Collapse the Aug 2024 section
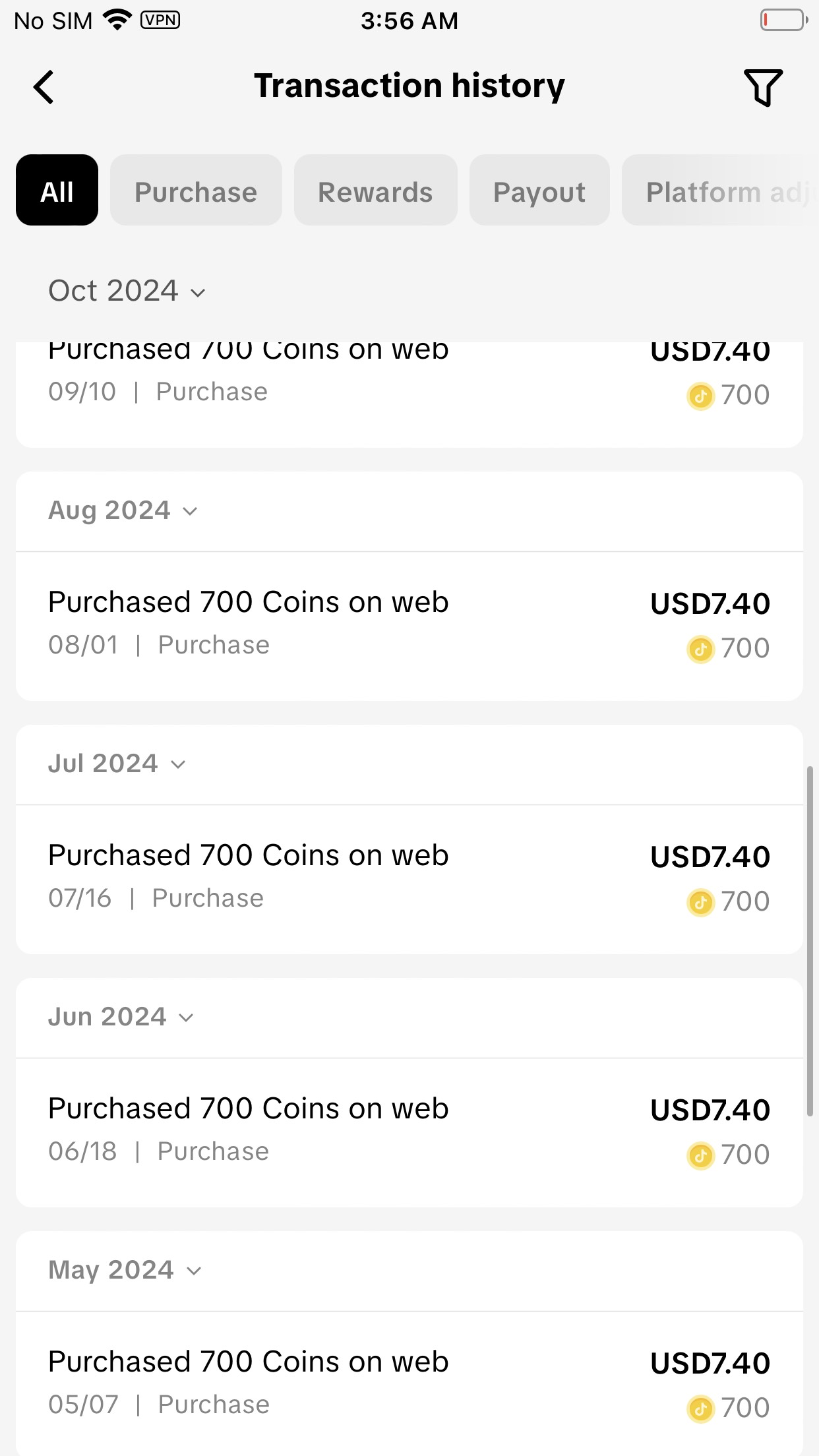This screenshot has height=1456, width=819. (123, 511)
